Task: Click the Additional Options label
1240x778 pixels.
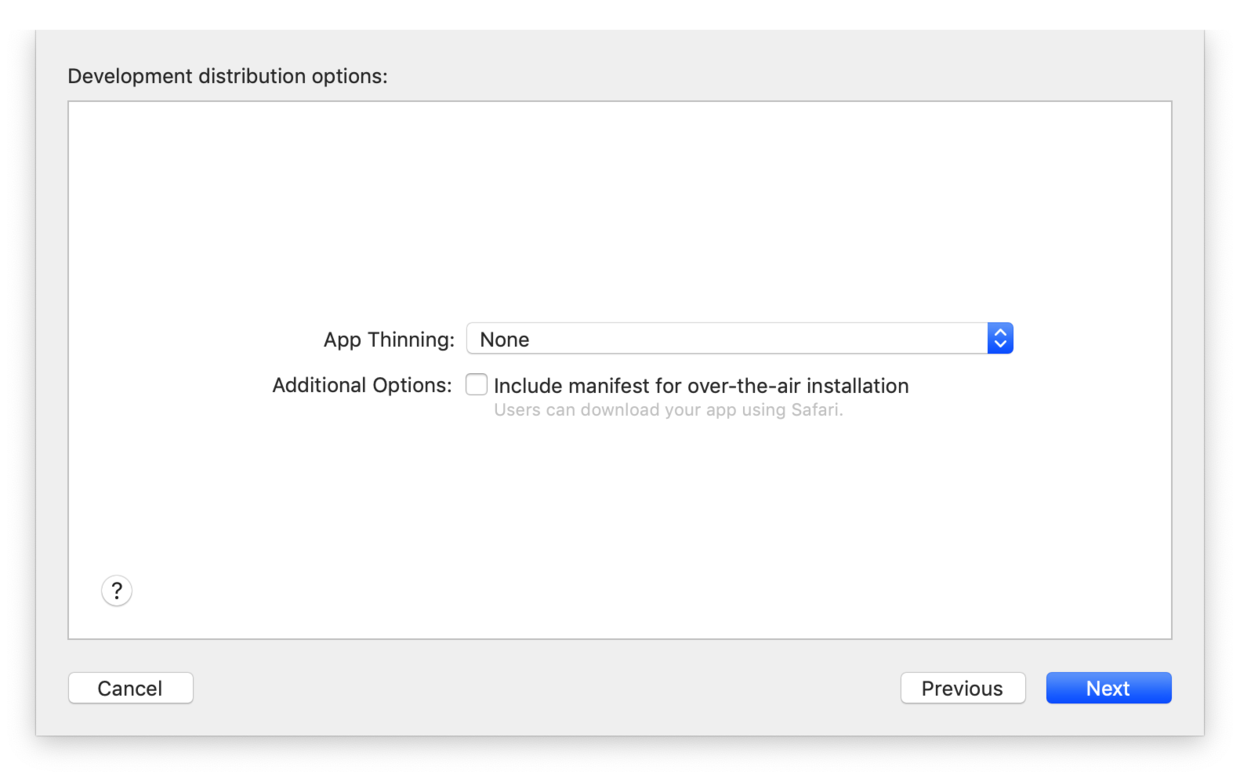Action: click(362, 386)
